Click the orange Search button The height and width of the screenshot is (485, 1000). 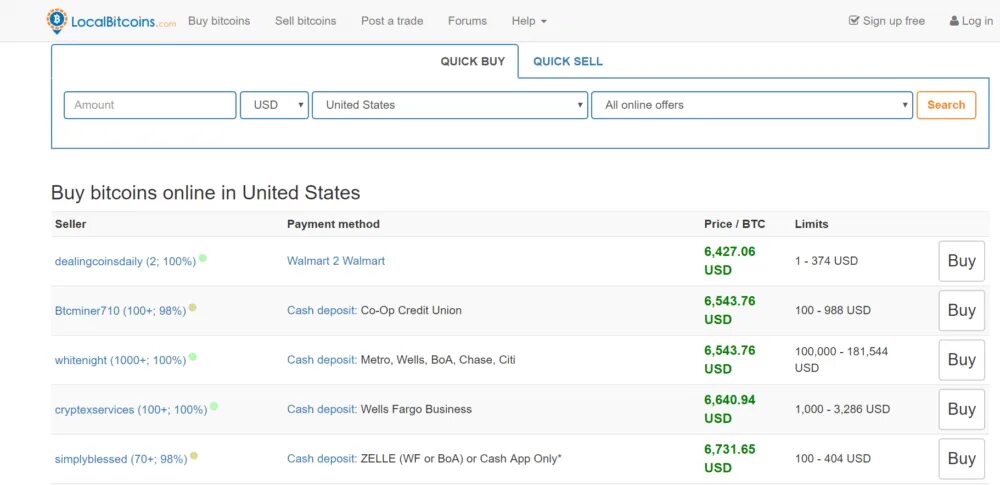(946, 105)
